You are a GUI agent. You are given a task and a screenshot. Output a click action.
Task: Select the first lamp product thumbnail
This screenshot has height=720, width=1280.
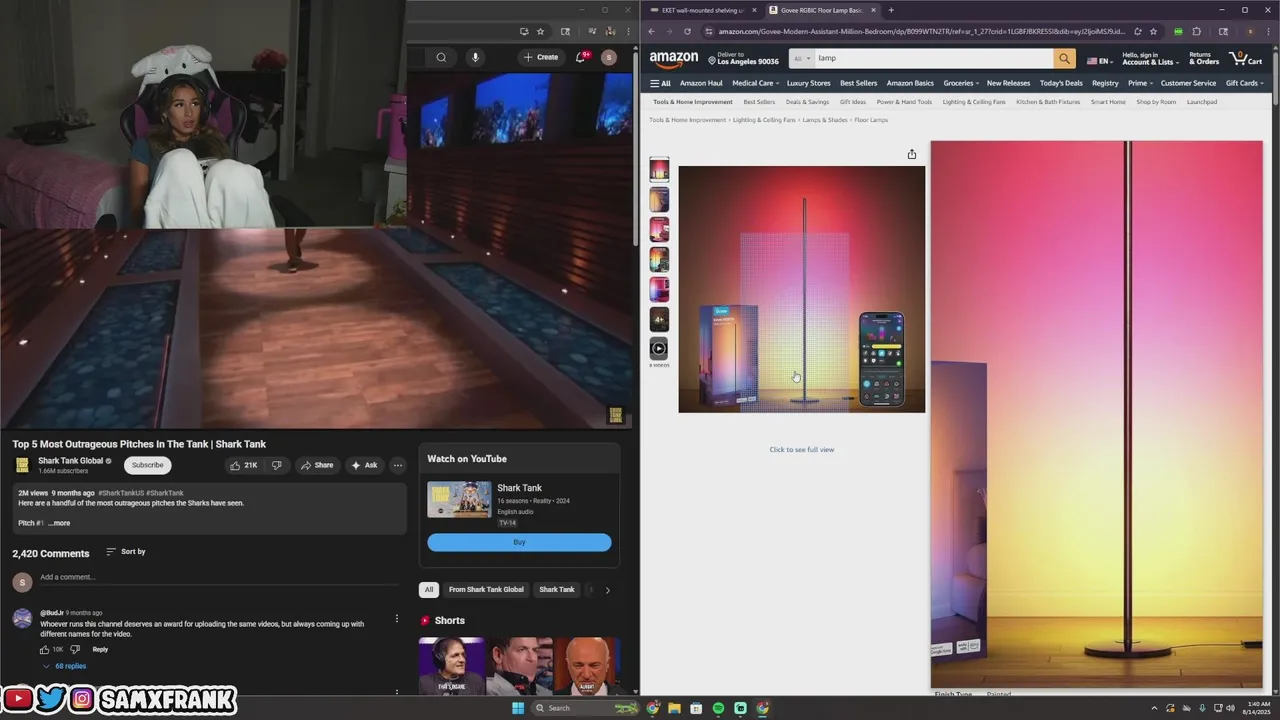pos(659,170)
